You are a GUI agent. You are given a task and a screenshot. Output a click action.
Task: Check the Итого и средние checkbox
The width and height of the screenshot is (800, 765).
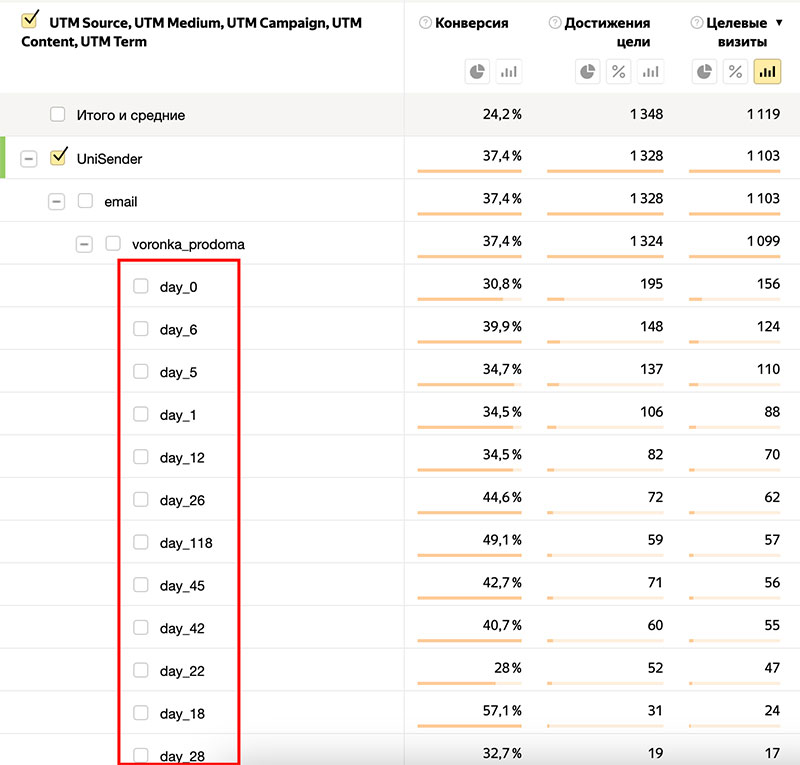pos(58,115)
